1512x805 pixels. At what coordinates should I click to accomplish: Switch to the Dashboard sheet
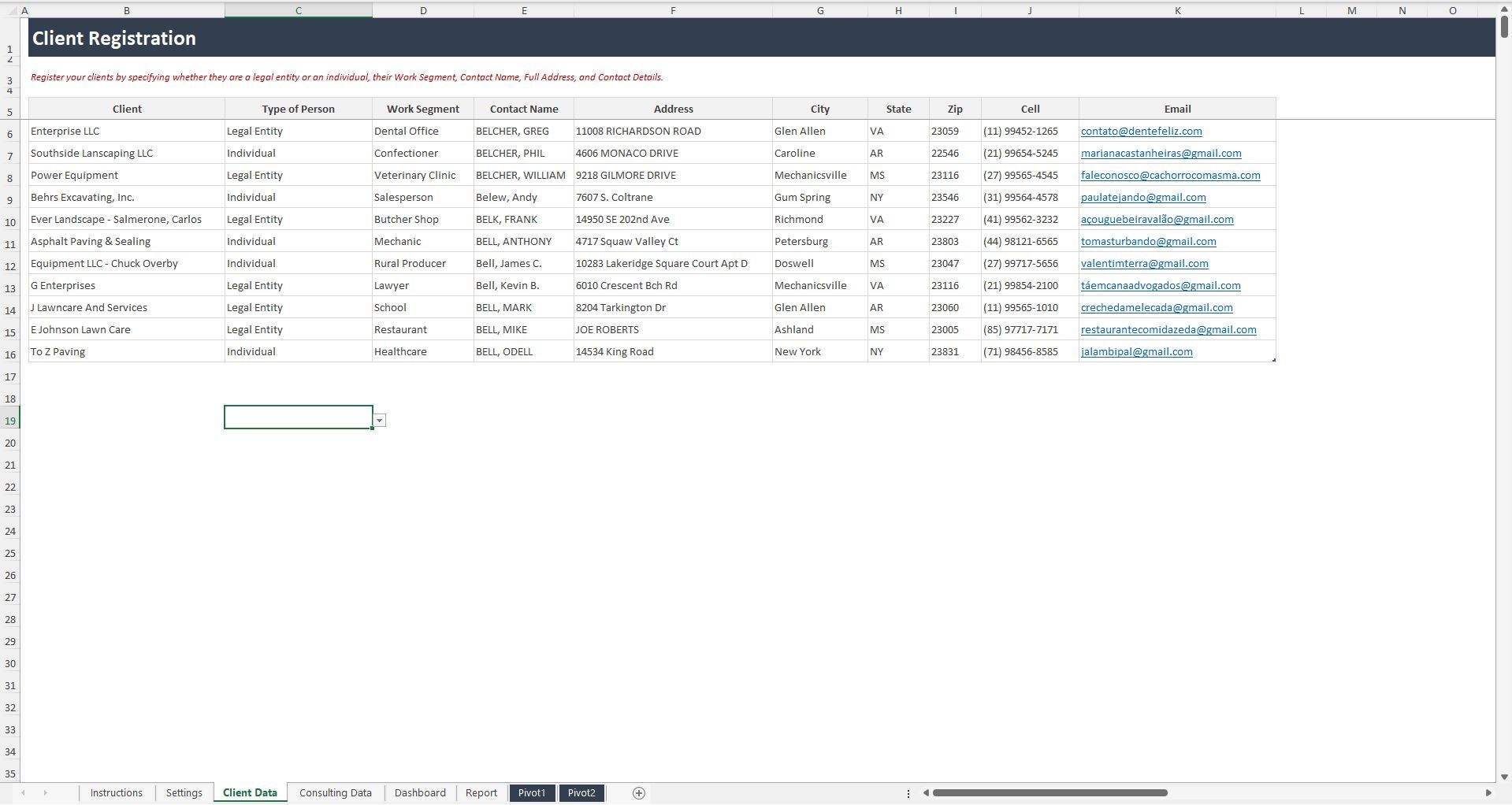420,793
